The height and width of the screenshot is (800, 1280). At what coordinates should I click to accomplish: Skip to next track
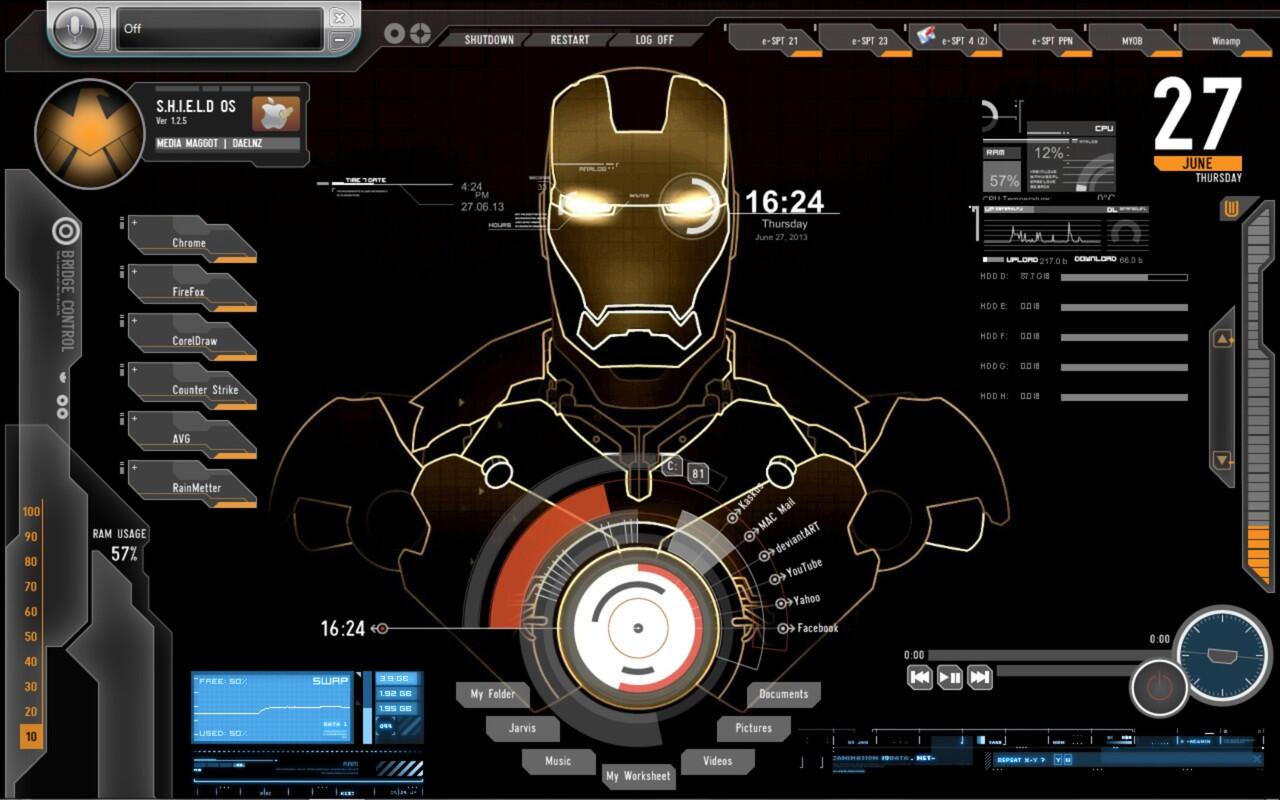[x=980, y=677]
